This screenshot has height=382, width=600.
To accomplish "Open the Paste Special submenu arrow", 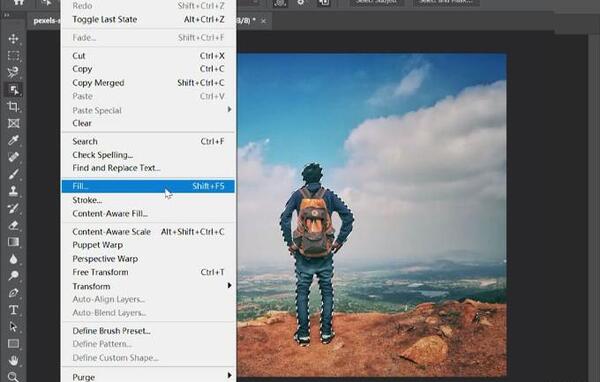I will tap(229, 109).
